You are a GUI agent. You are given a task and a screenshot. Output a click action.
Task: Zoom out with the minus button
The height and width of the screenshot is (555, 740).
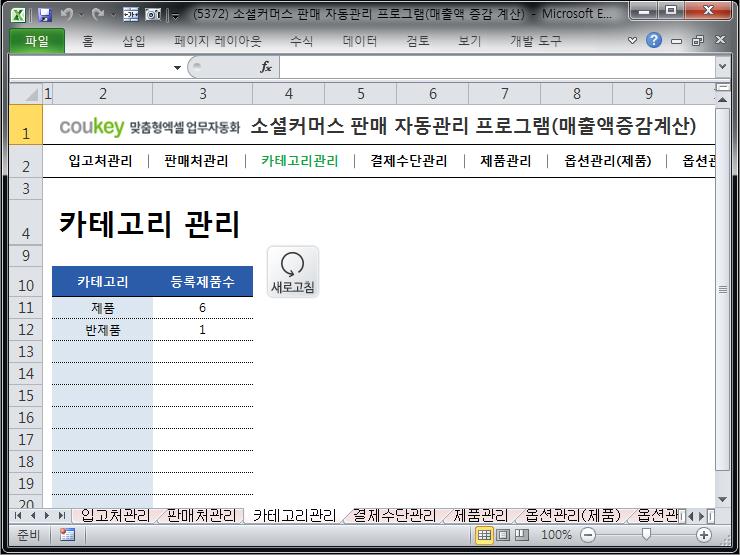point(588,535)
